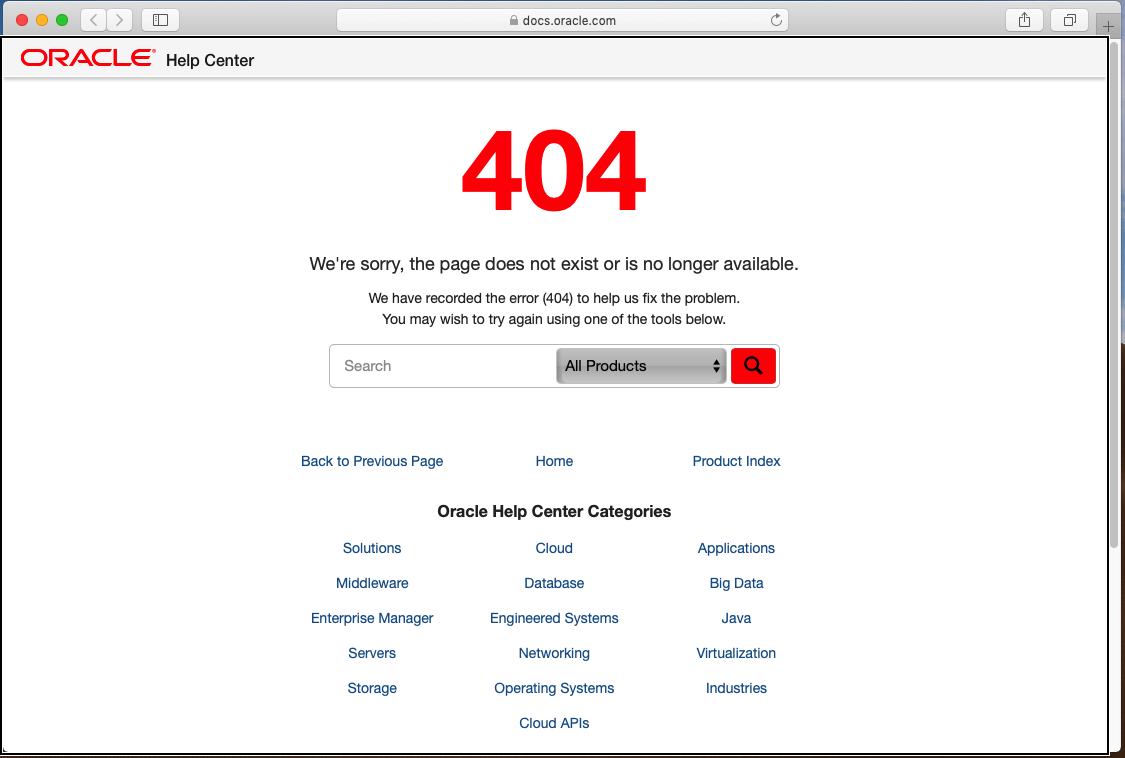Expand the All Products dropdown
Image resolution: width=1125 pixels, height=758 pixels.
tap(642, 366)
